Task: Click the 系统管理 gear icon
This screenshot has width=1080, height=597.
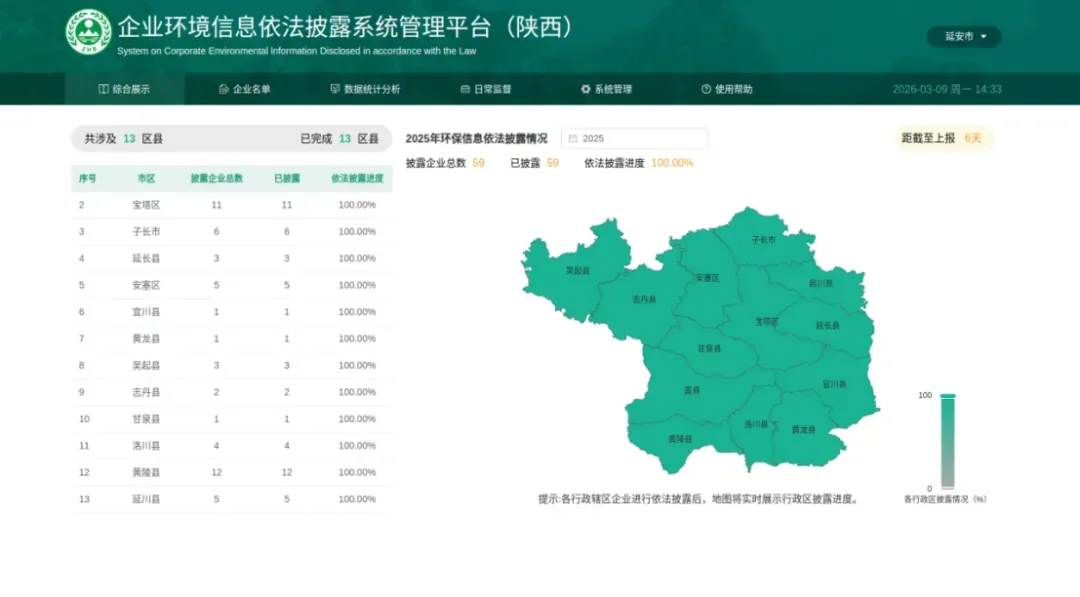Action: (586, 89)
